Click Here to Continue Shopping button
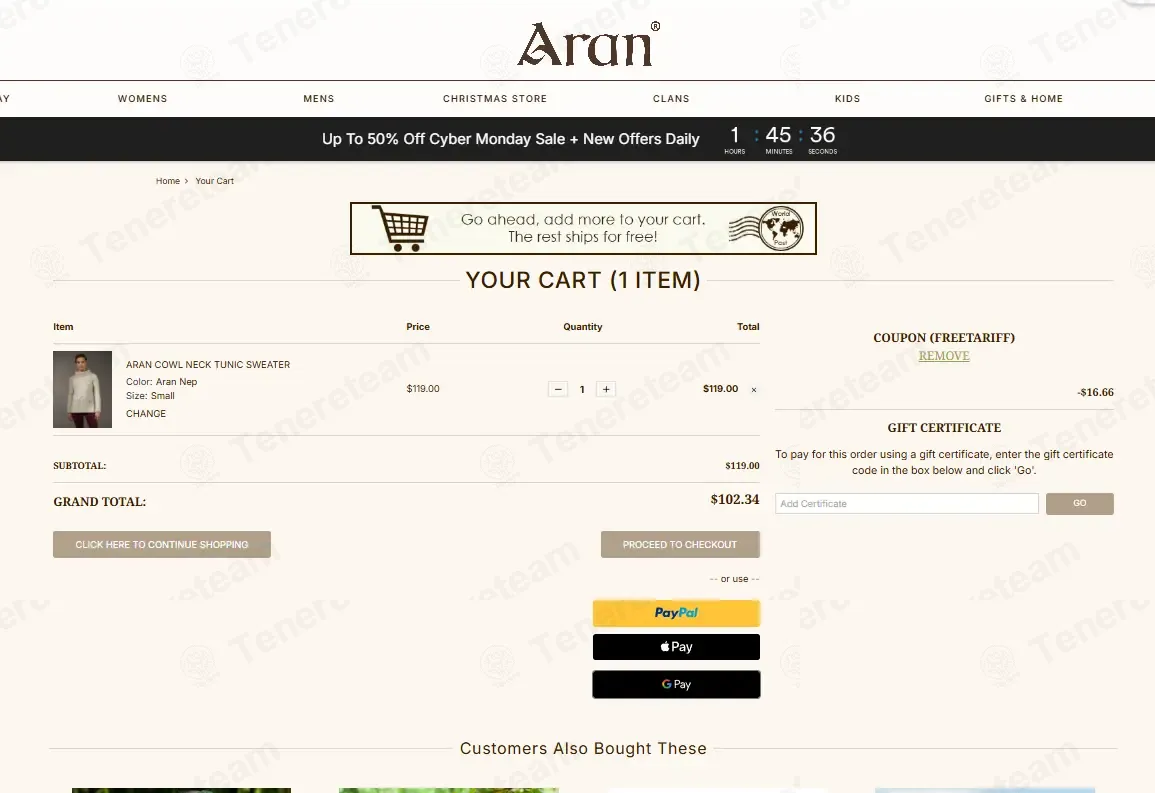 (x=162, y=545)
